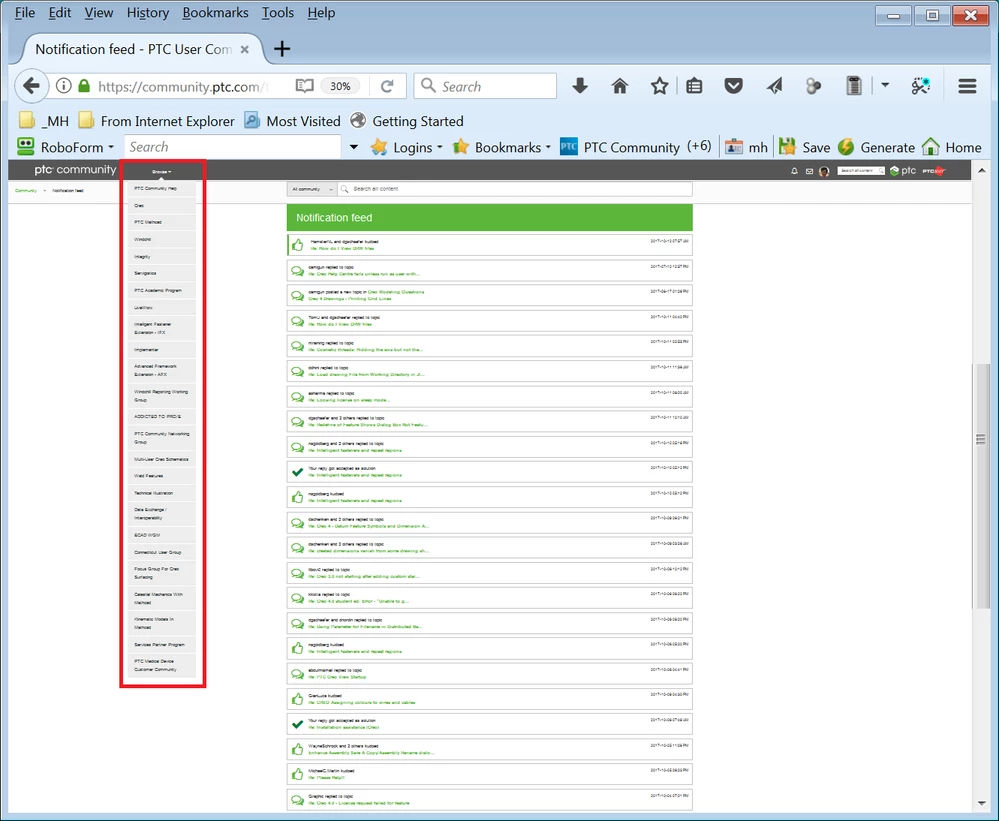999x821 pixels.
Task: Click the PTC Community RoboForm login
Action: click(x=619, y=147)
